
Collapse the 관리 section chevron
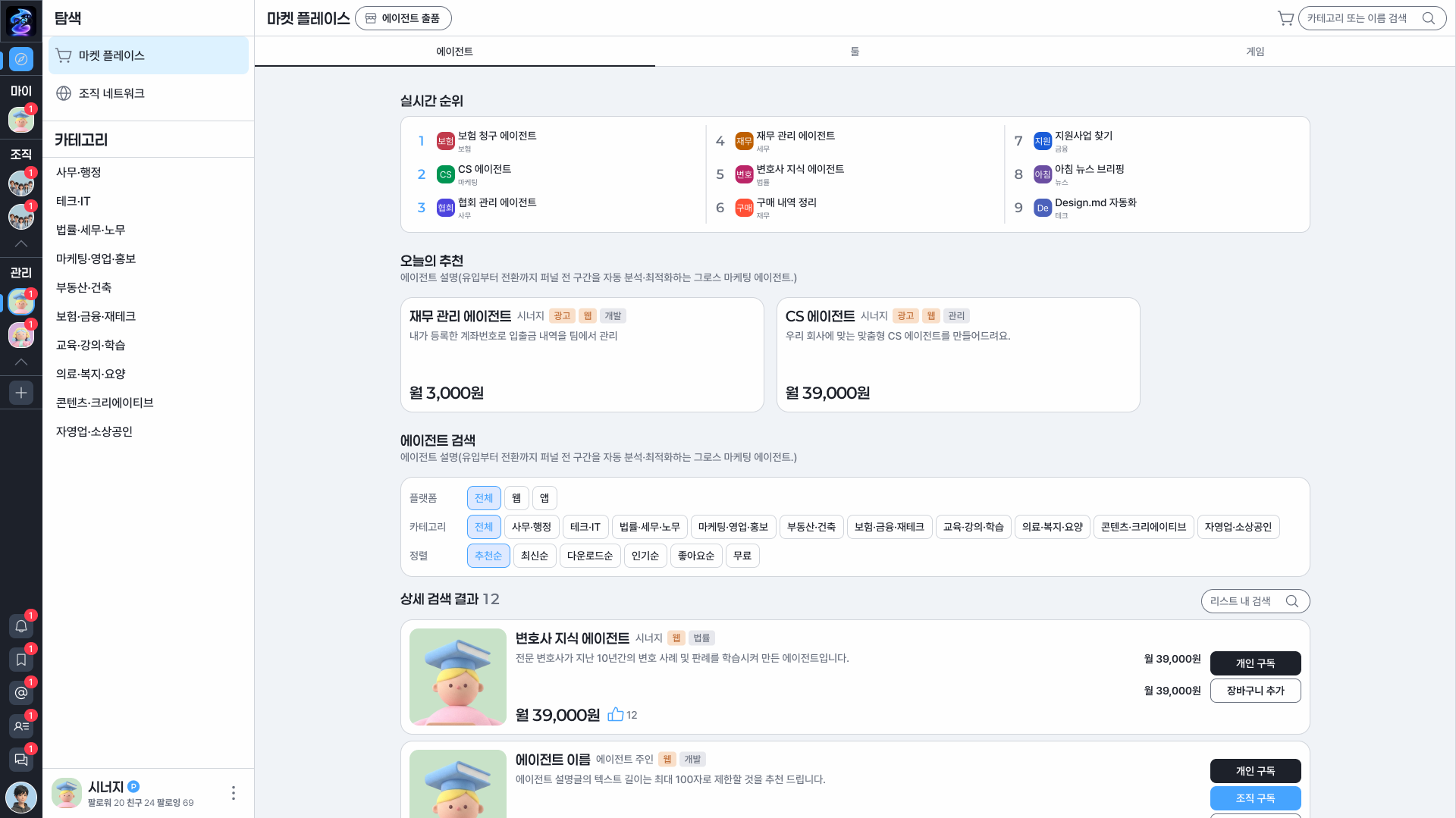(x=21, y=362)
